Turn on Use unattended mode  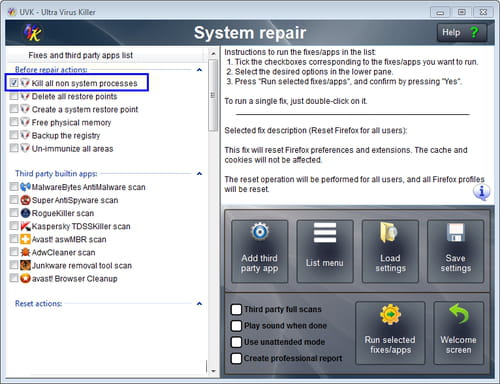[x=236, y=342]
